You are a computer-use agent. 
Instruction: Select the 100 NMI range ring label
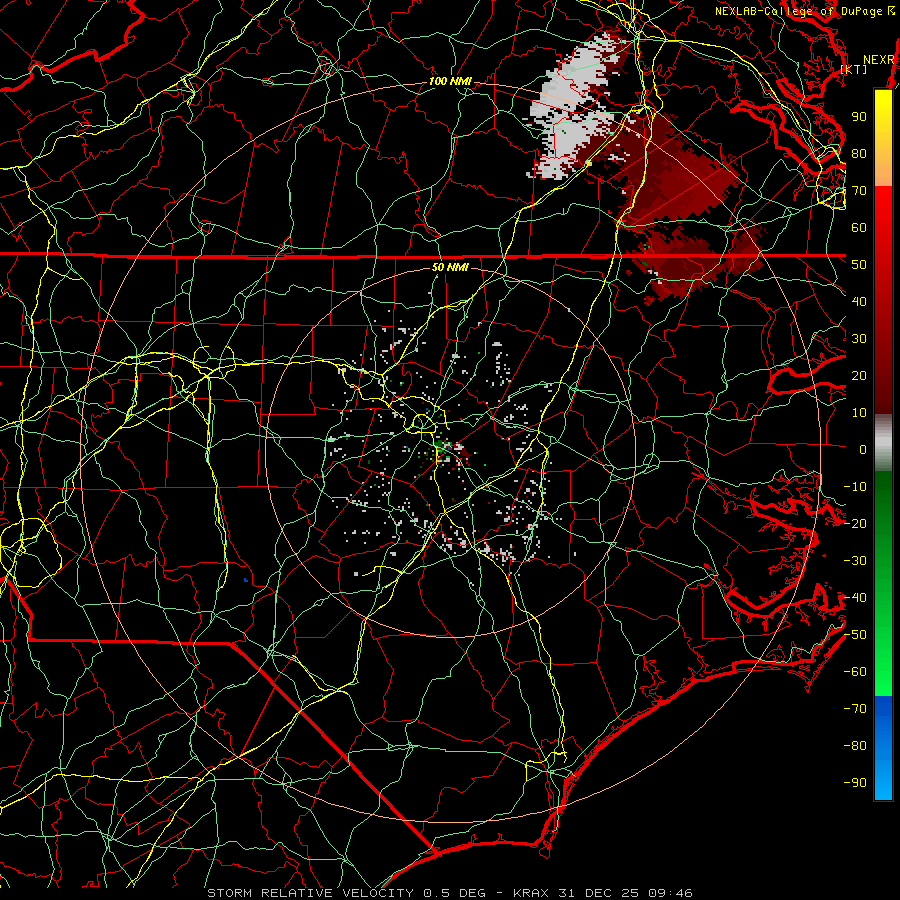tap(450, 82)
